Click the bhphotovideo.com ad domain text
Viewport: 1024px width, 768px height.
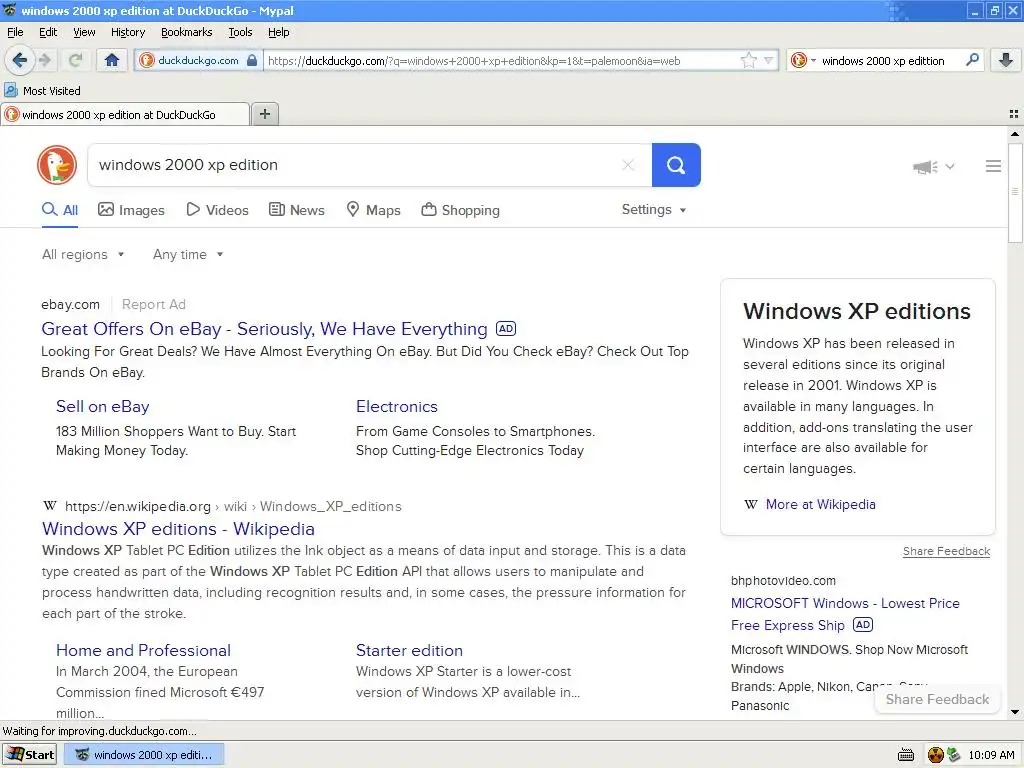783,581
